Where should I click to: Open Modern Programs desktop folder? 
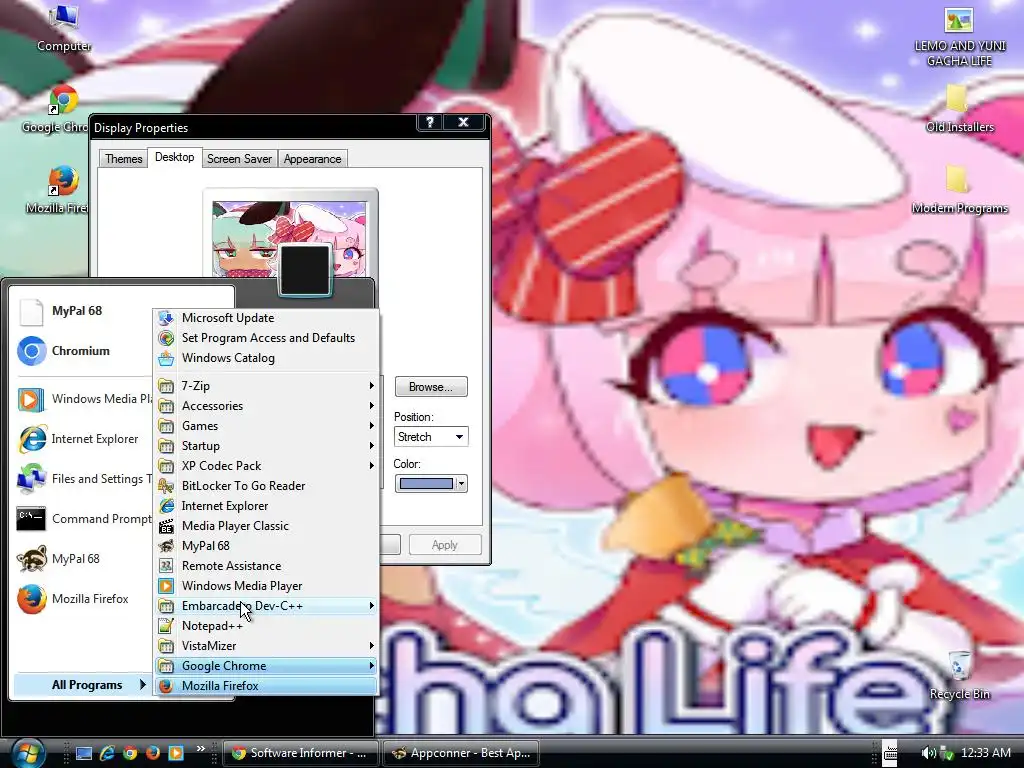pos(959,190)
